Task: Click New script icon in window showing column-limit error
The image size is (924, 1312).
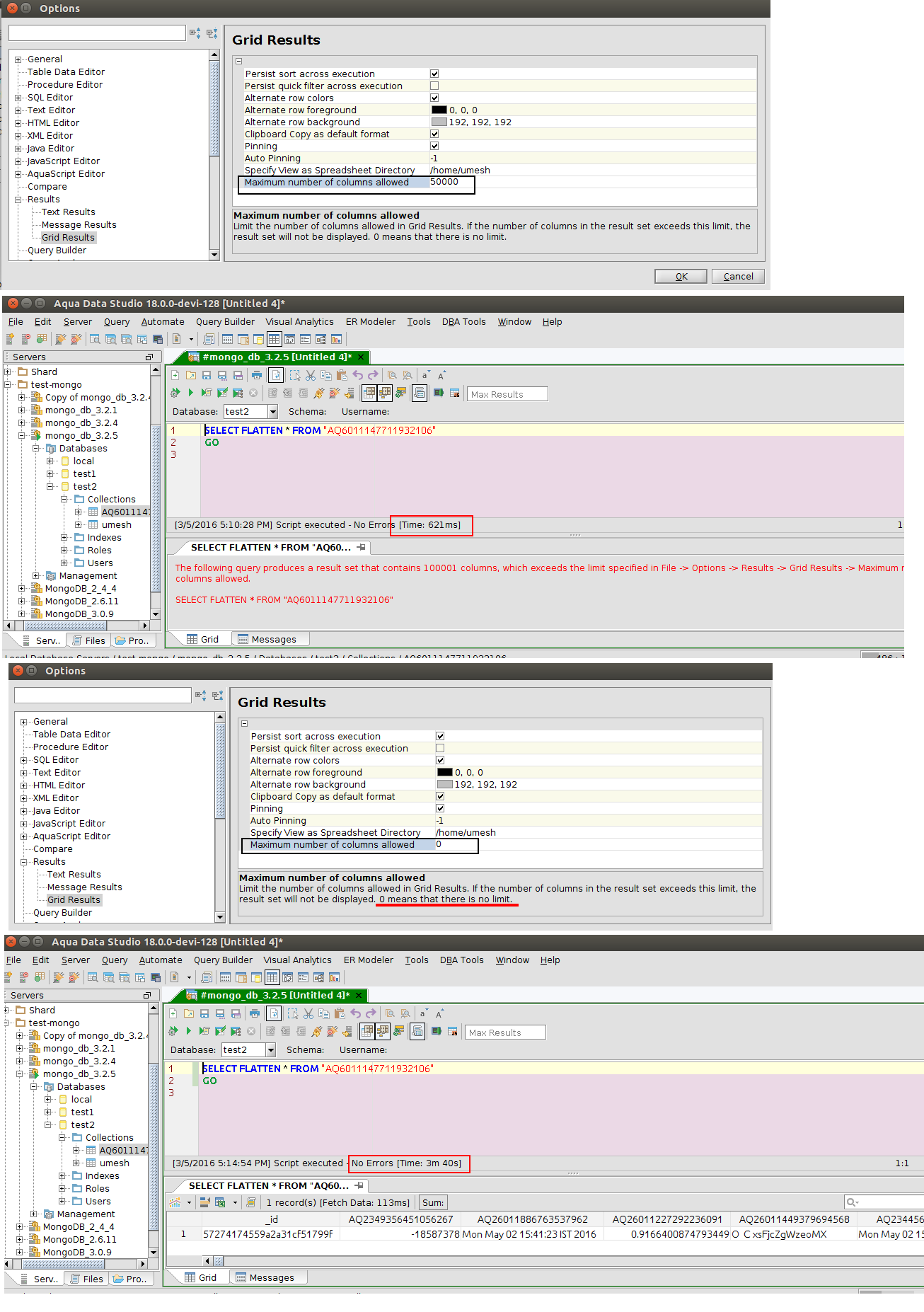Action: click(x=175, y=375)
